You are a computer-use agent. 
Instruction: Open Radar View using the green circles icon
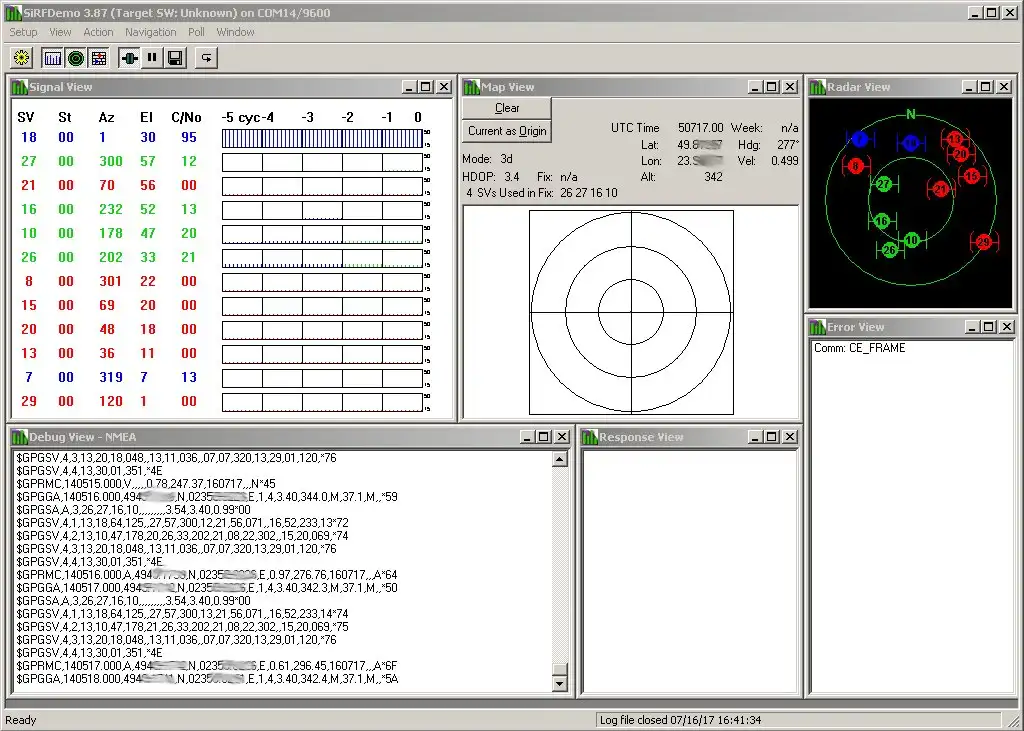76,58
